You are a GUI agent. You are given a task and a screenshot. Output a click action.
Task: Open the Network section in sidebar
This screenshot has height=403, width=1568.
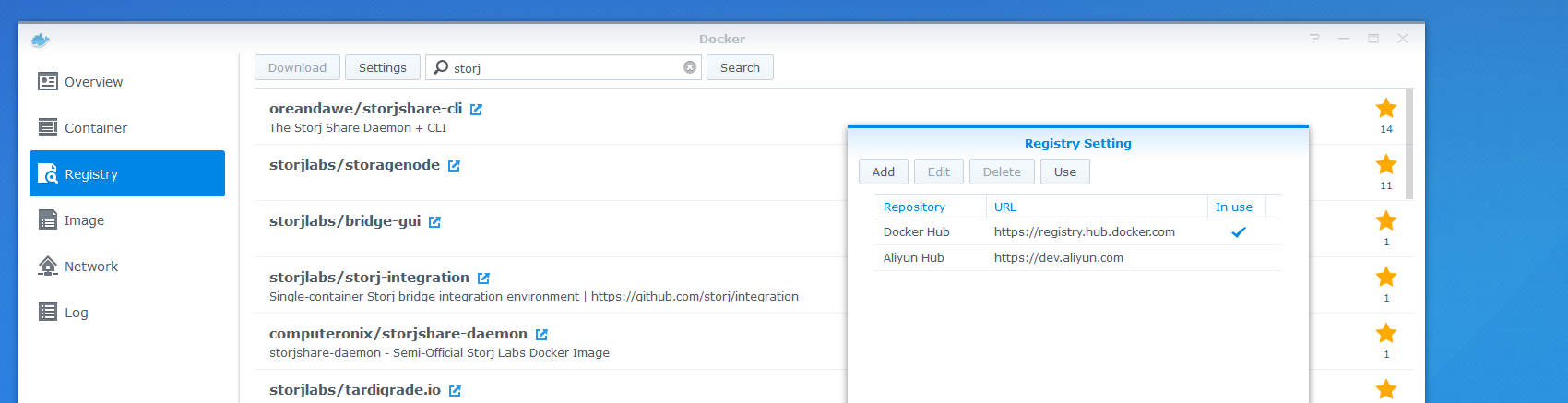tap(127, 267)
